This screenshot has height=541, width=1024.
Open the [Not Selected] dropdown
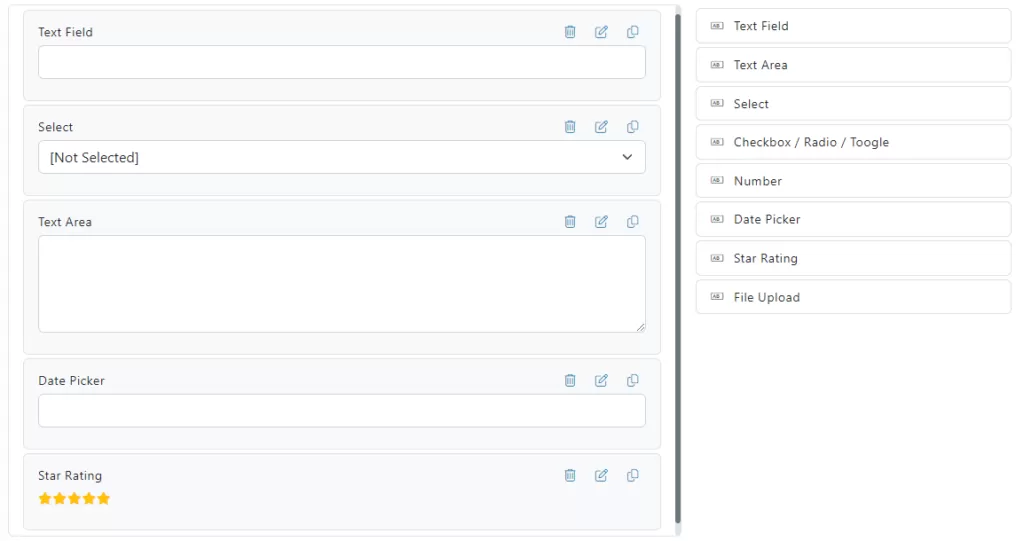point(342,157)
